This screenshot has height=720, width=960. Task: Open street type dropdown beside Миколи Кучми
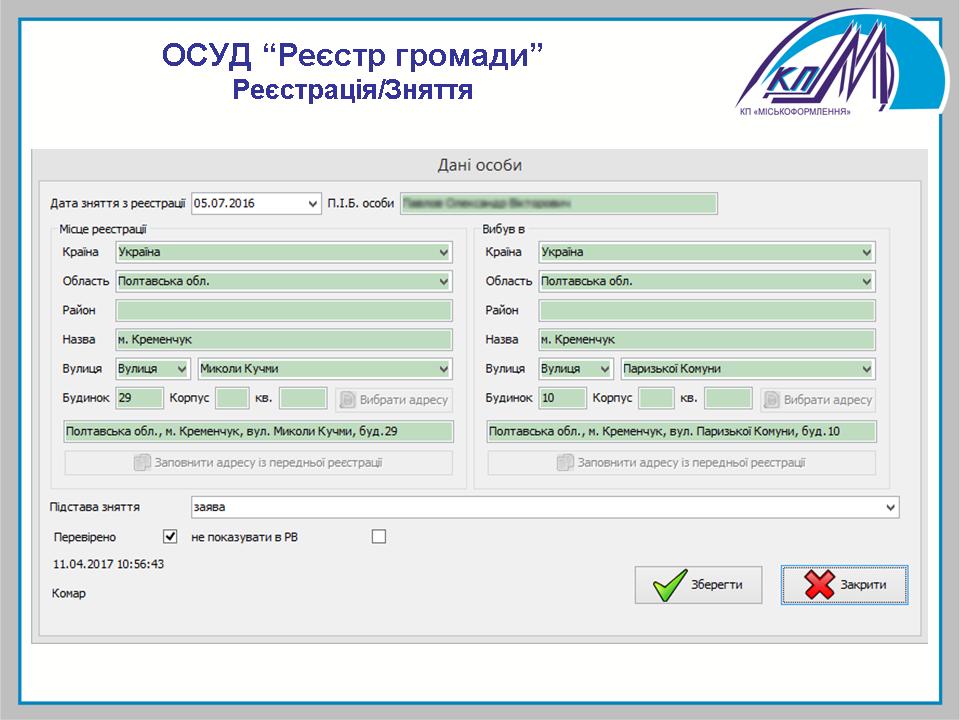[180, 369]
